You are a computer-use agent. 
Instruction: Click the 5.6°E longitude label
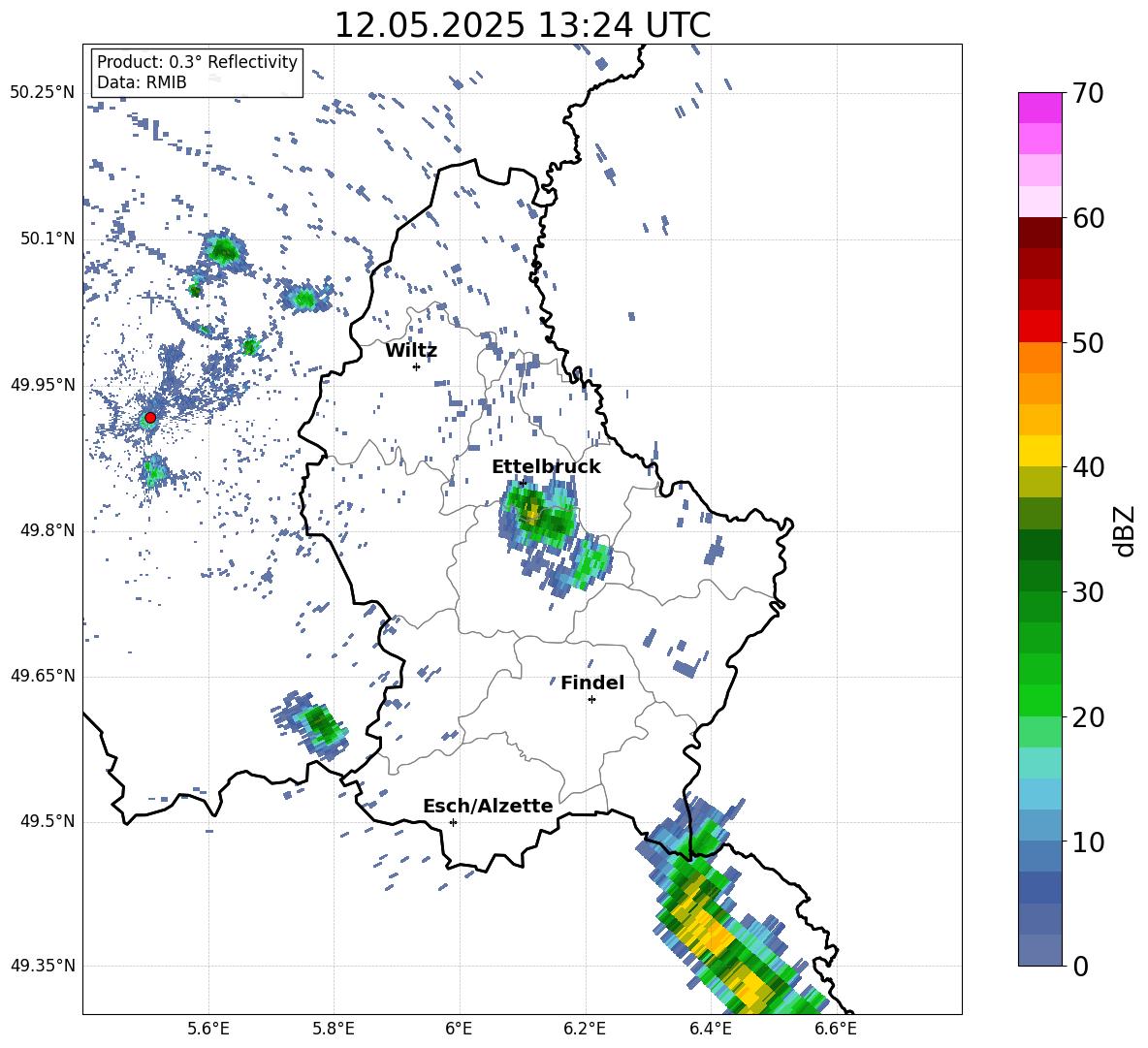point(208,1029)
